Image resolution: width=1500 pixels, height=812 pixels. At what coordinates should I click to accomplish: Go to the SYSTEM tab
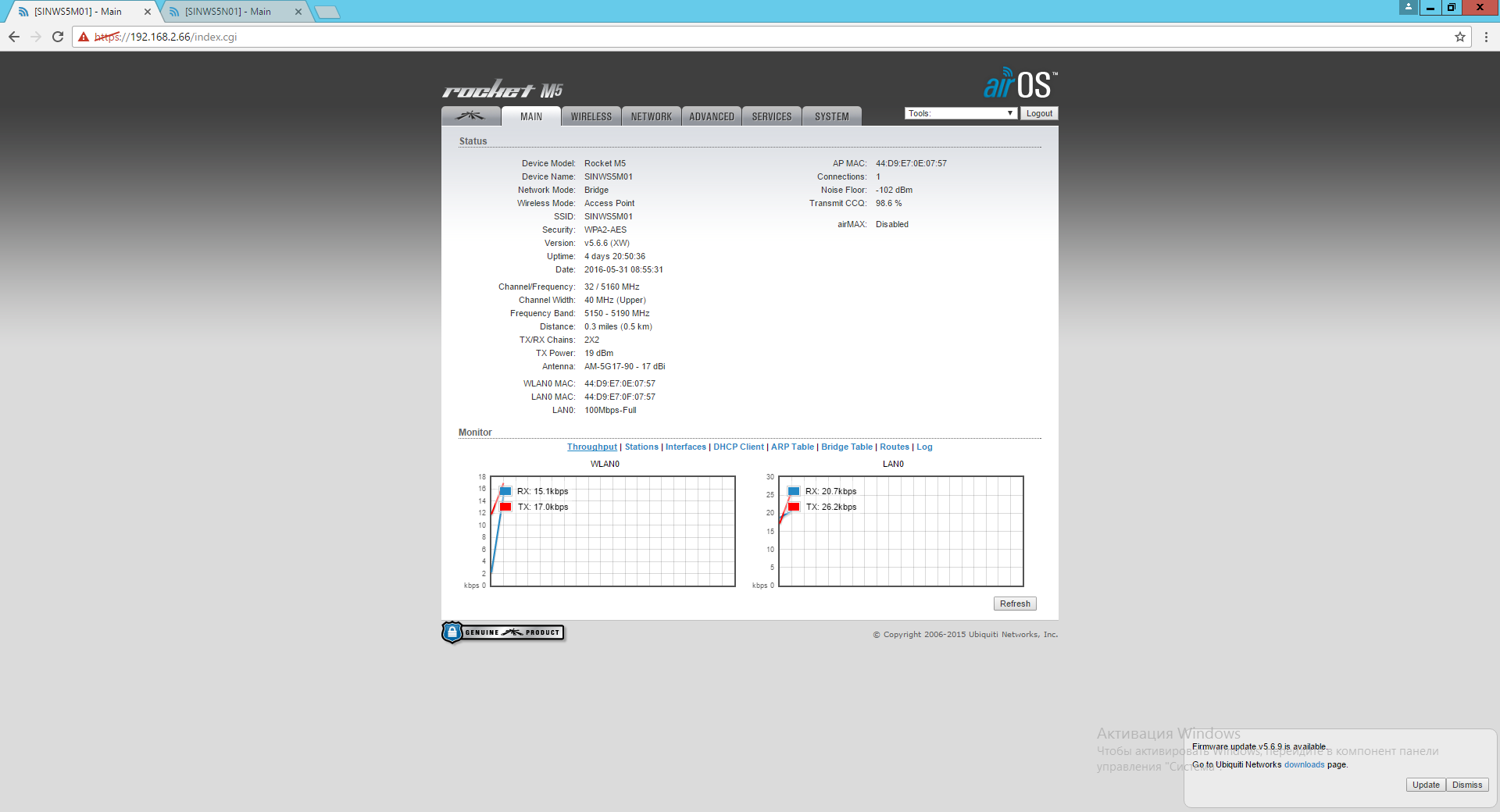[x=831, y=116]
